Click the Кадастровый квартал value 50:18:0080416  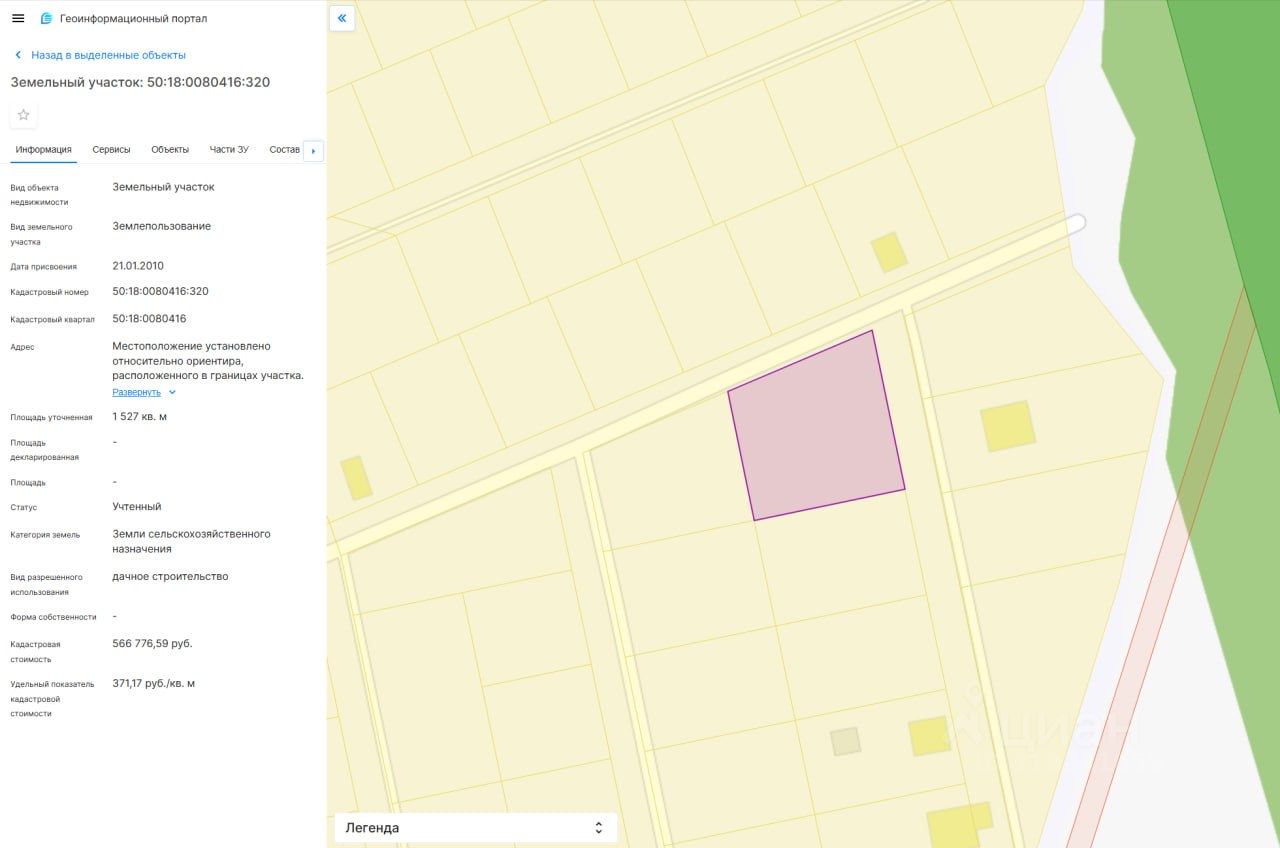149,318
